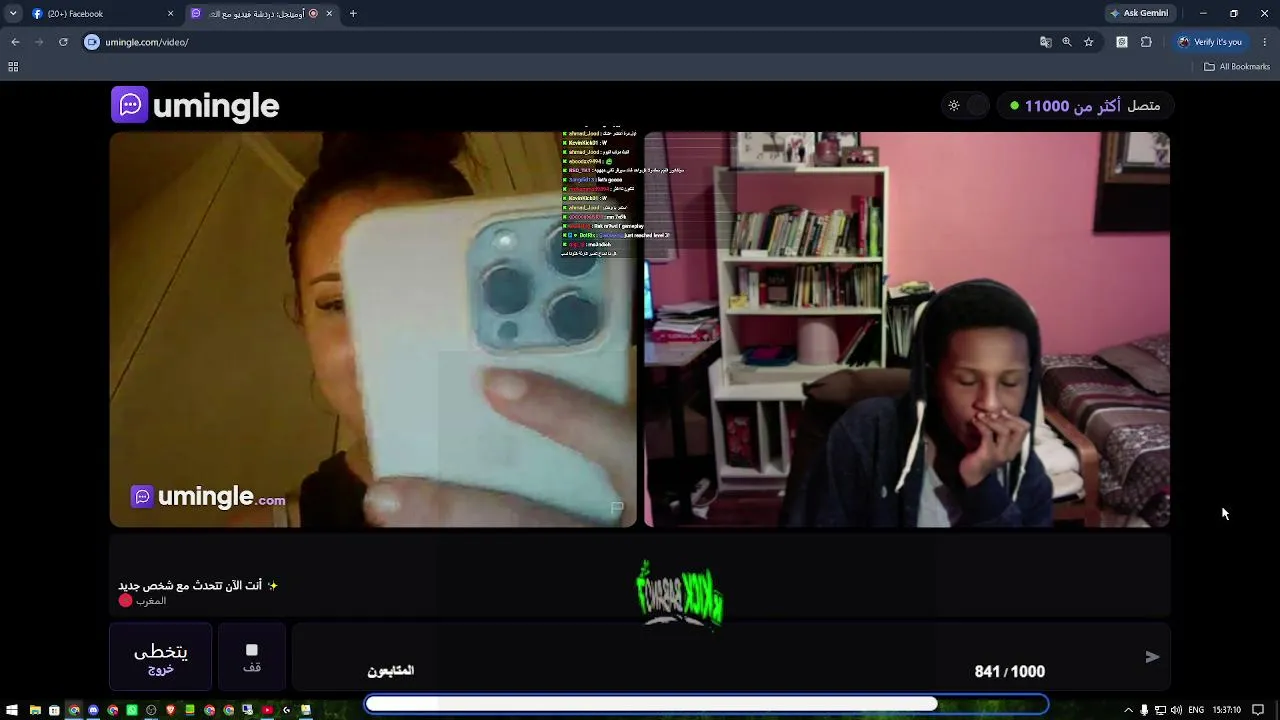This screenshot has height=720, width=1280.
Task: Open the Extensions puzzle menu
Action: pyautogui.click(x=1146, y=42)
